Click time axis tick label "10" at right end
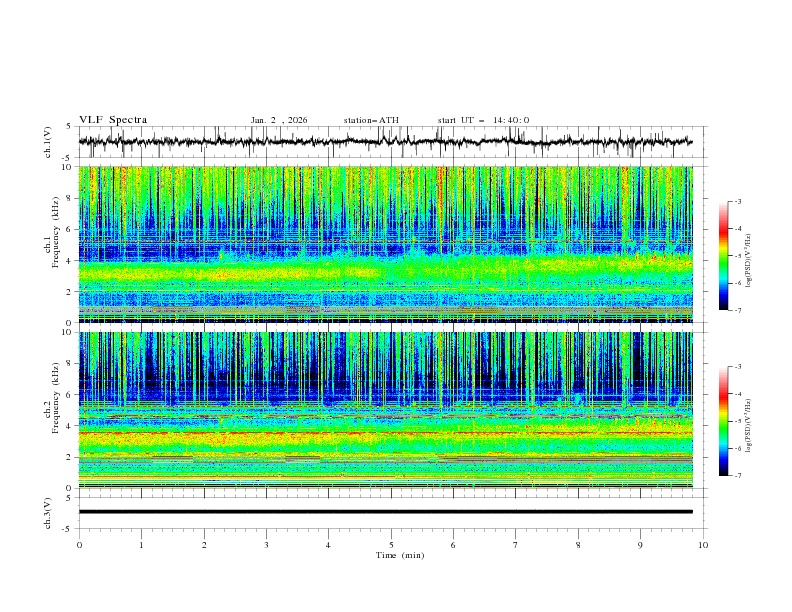Screen dimensions: 792x612 [x=703, y=545]
